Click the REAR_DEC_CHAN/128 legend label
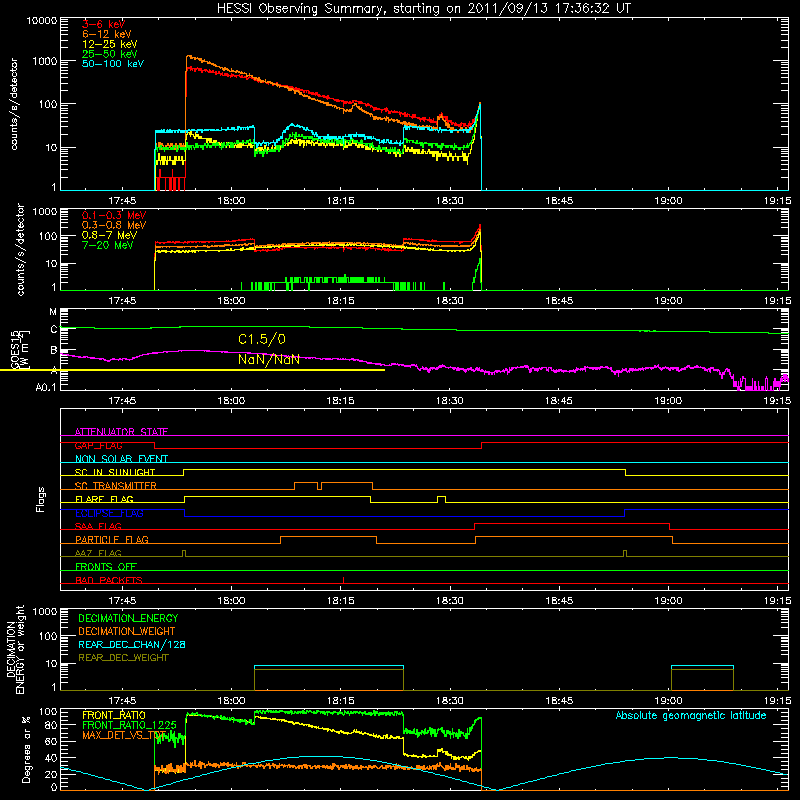Image resolution: width=800 pixels, height=800 pixels. (132, 644)
